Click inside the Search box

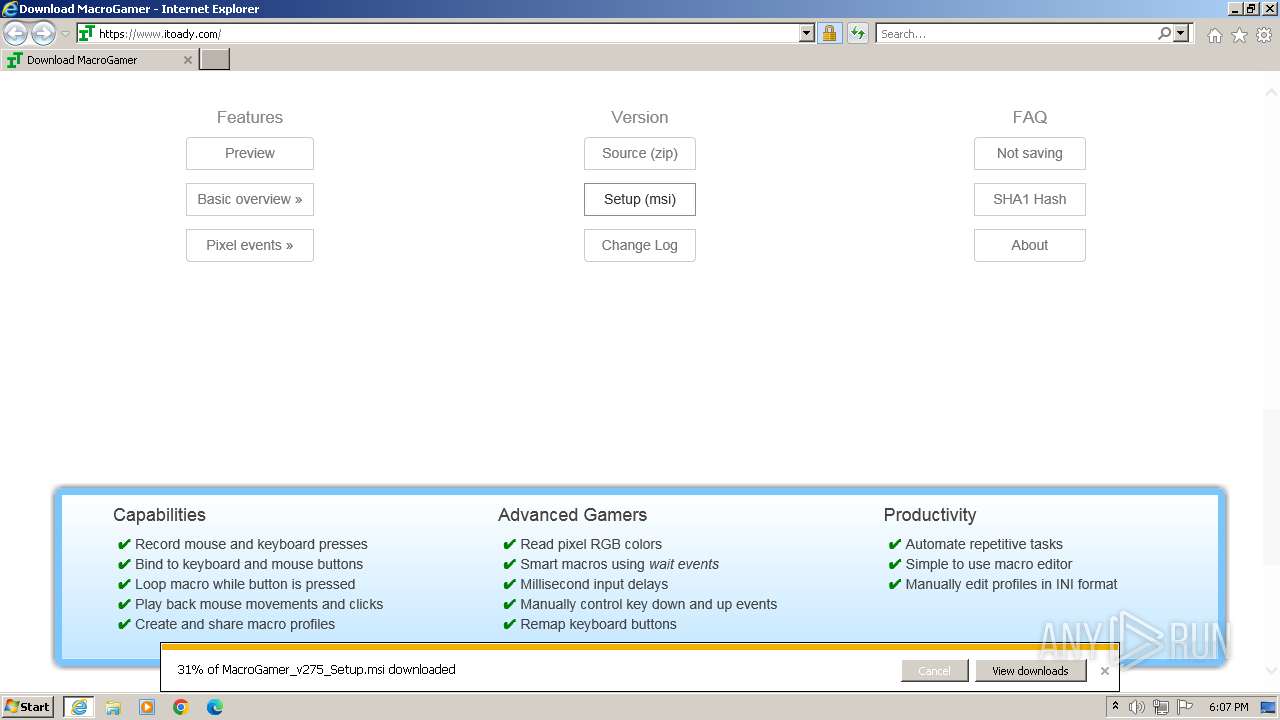(x=1016, y=34)
